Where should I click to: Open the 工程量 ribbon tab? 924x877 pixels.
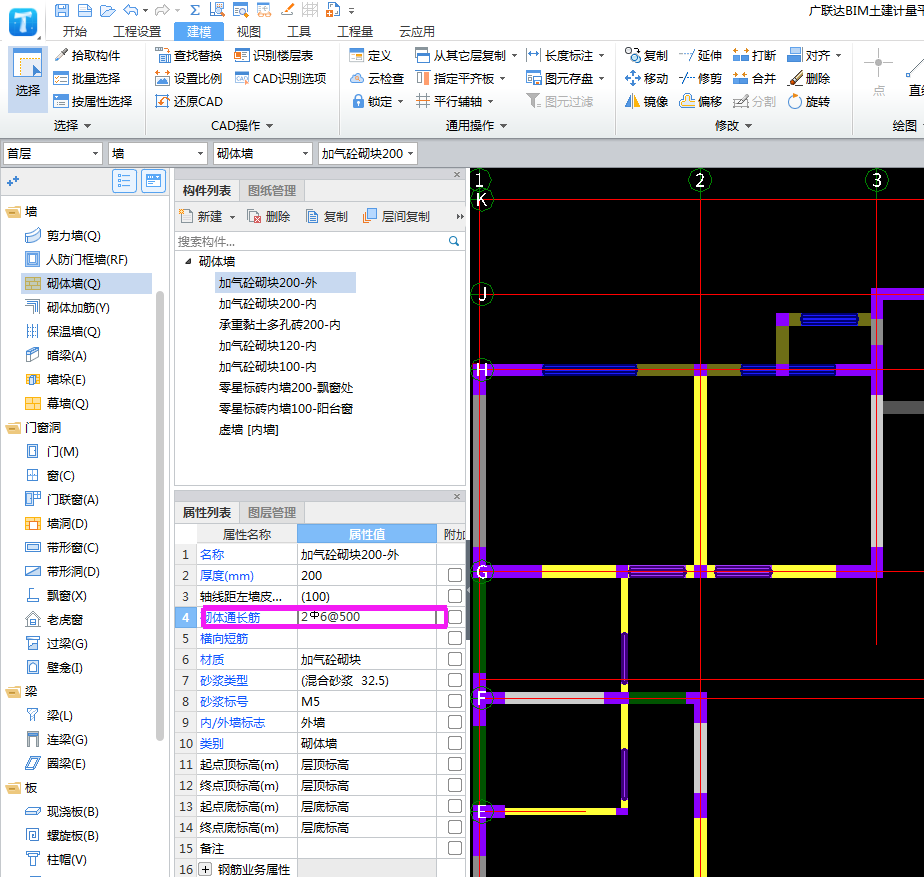click(x=355, y=32)
